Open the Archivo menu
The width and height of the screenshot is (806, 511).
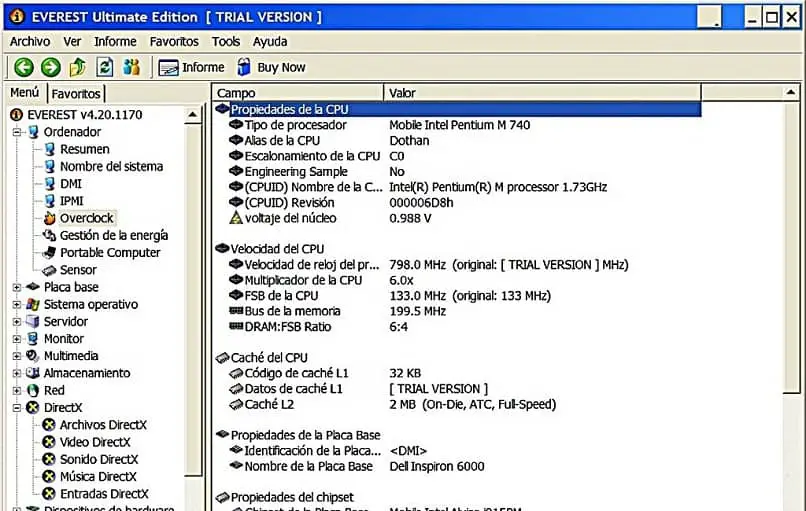[30, 42]
